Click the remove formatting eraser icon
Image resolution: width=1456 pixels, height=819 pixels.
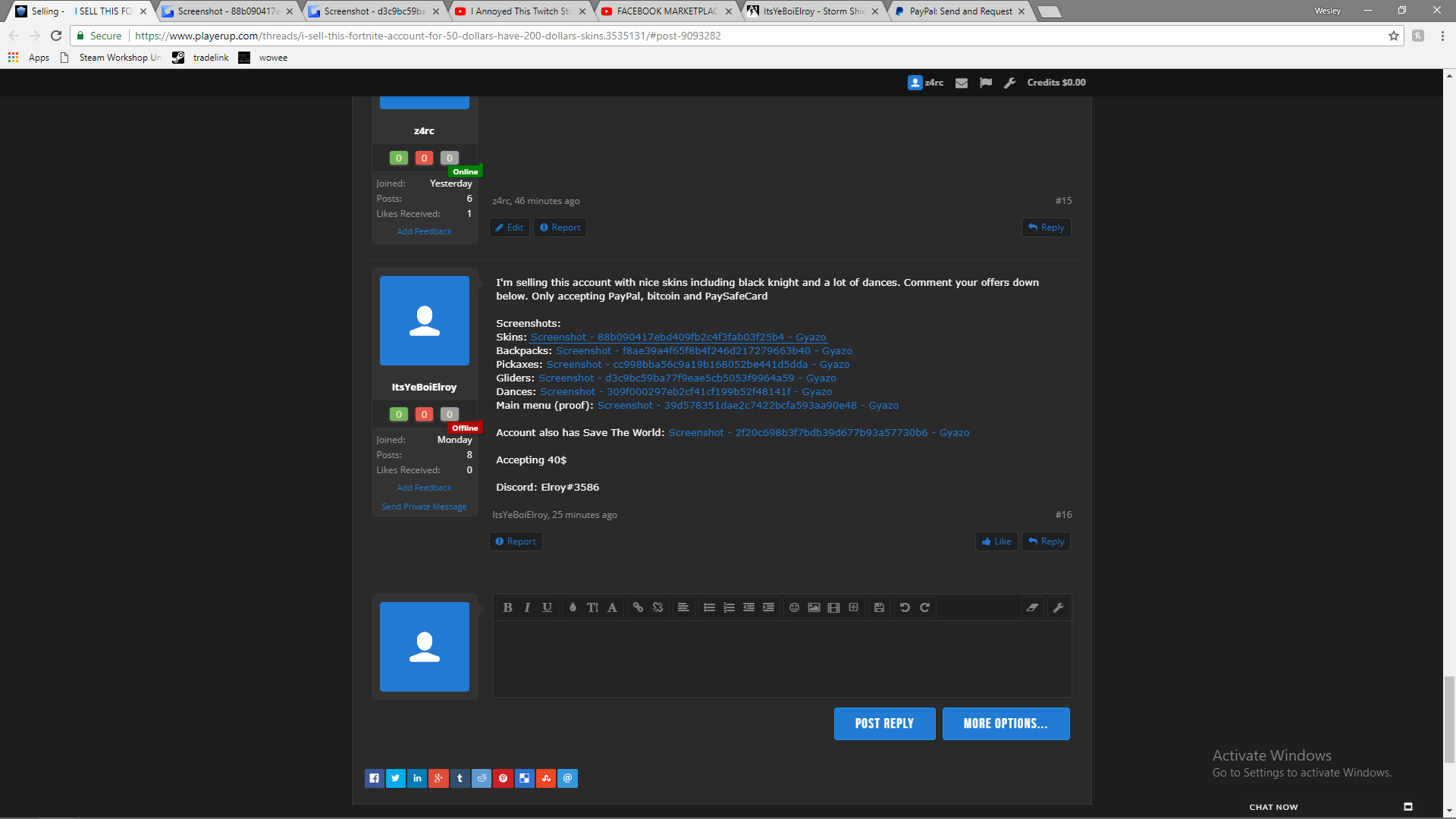coord(1032,607)
